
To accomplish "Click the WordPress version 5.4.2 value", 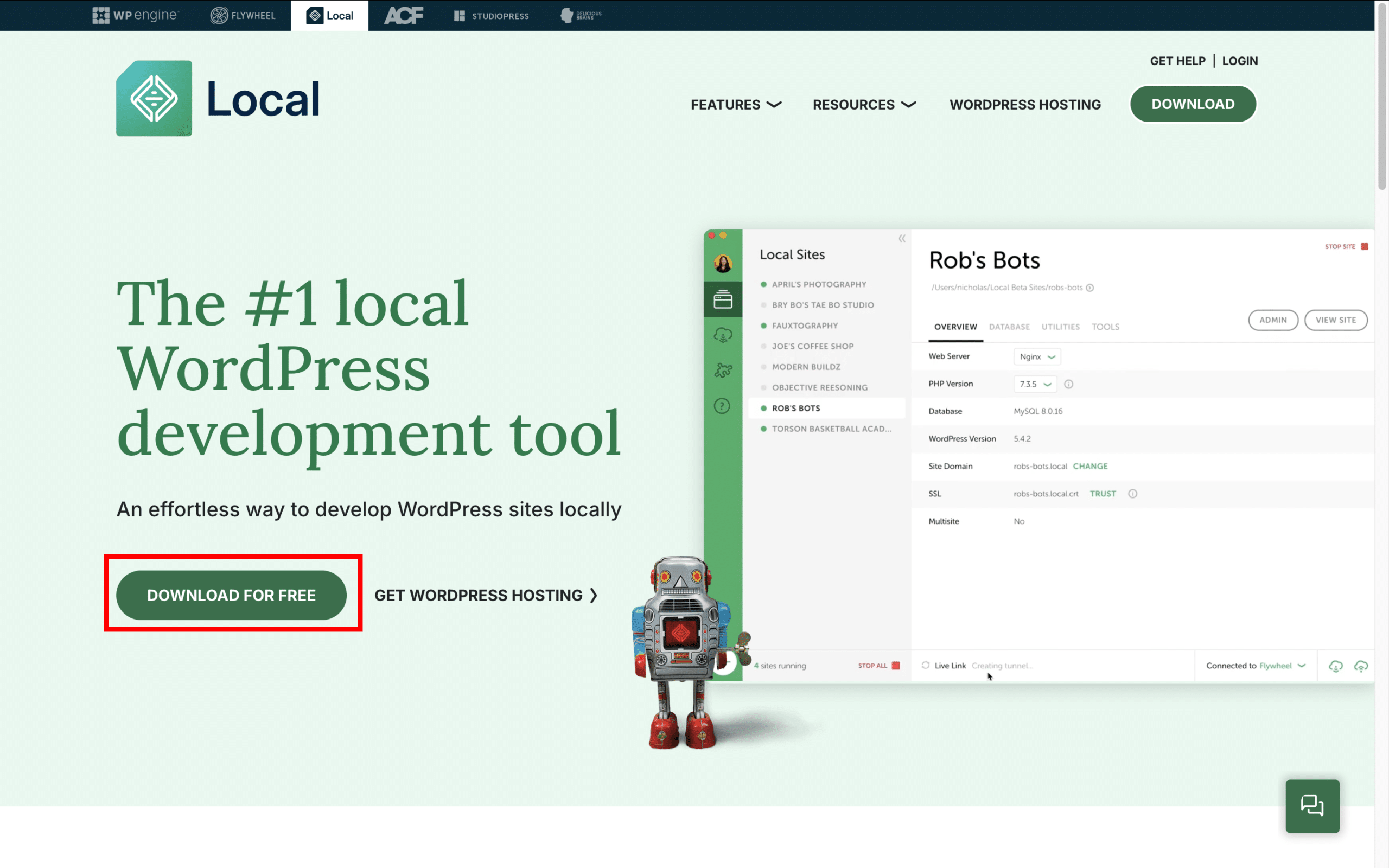I will [x=1022, y=438].
